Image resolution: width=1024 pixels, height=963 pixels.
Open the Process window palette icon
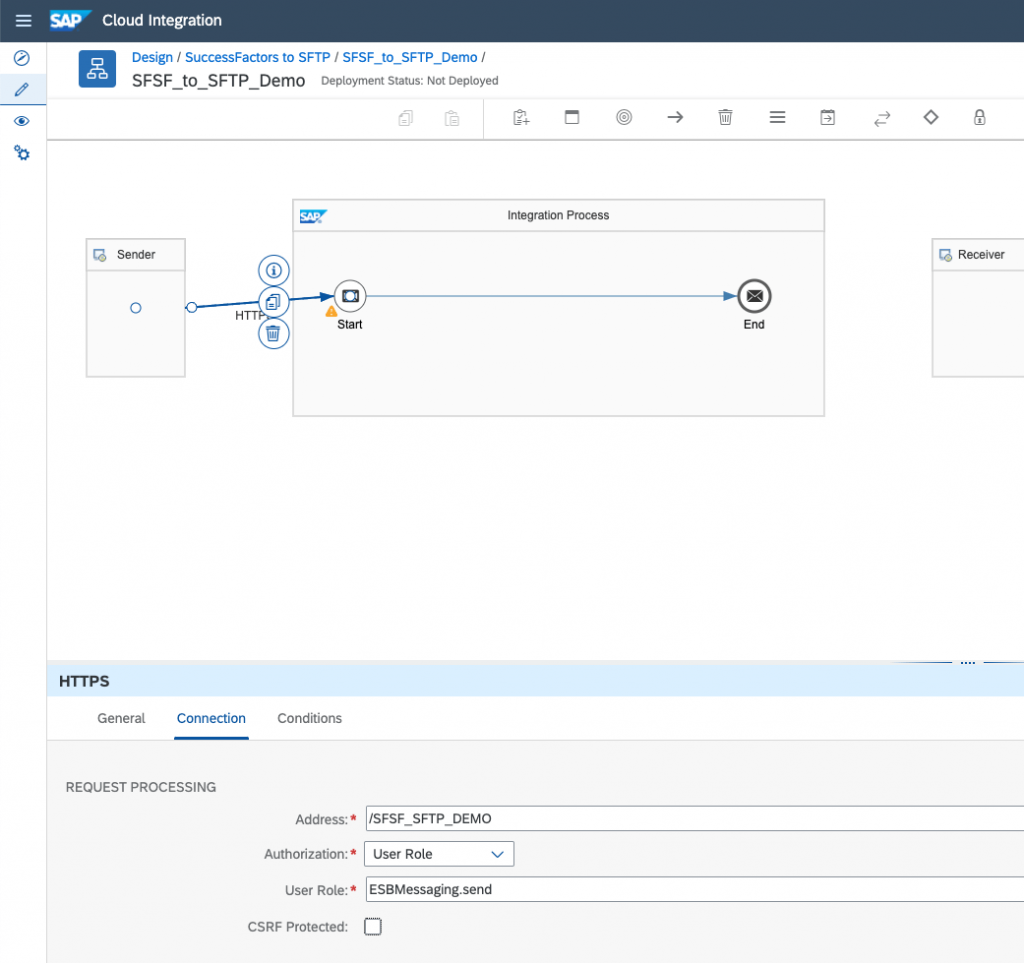[x=572, y=117]
